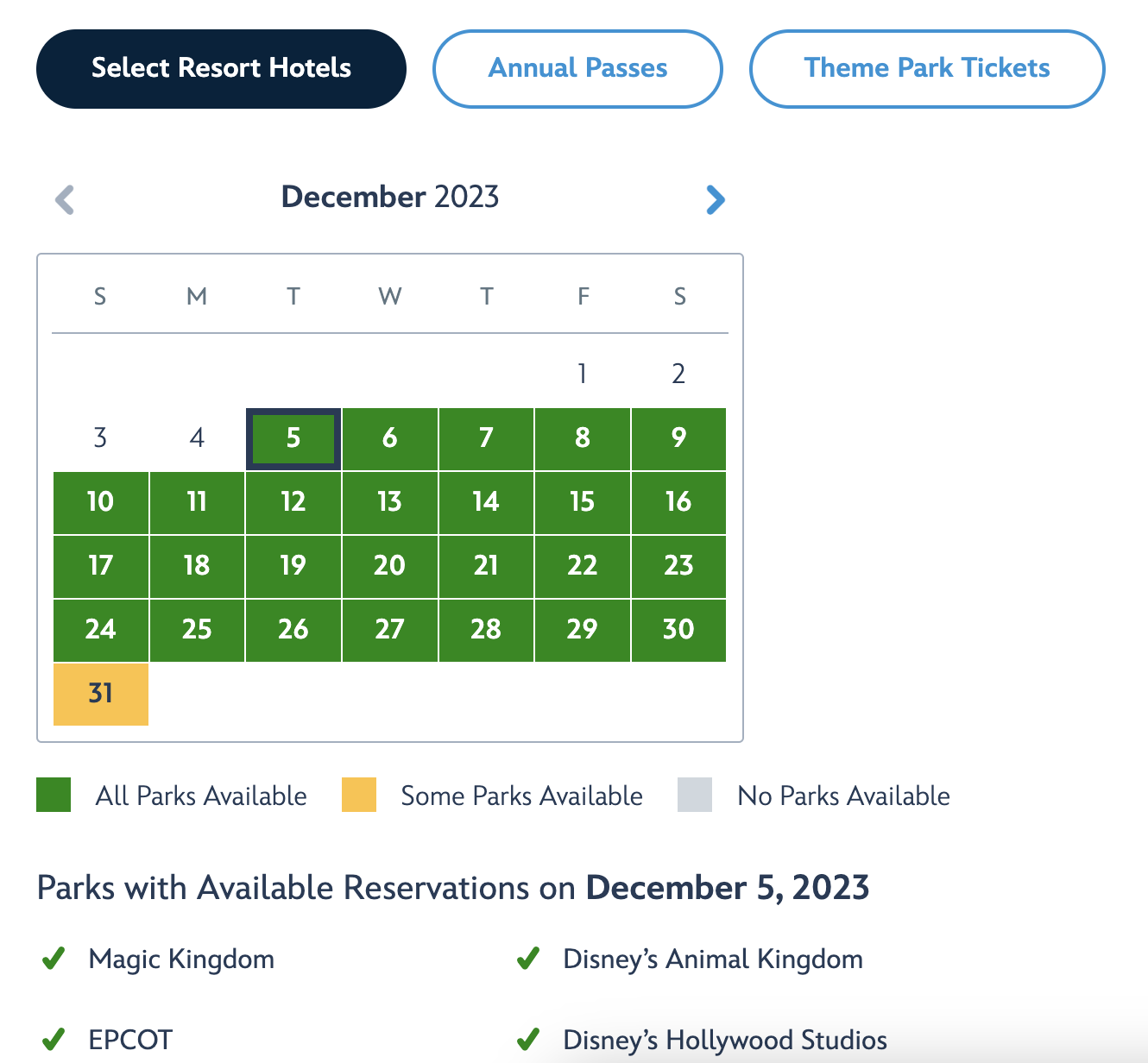
Task: Go to next month with right arrow
Action: point(715,199)
